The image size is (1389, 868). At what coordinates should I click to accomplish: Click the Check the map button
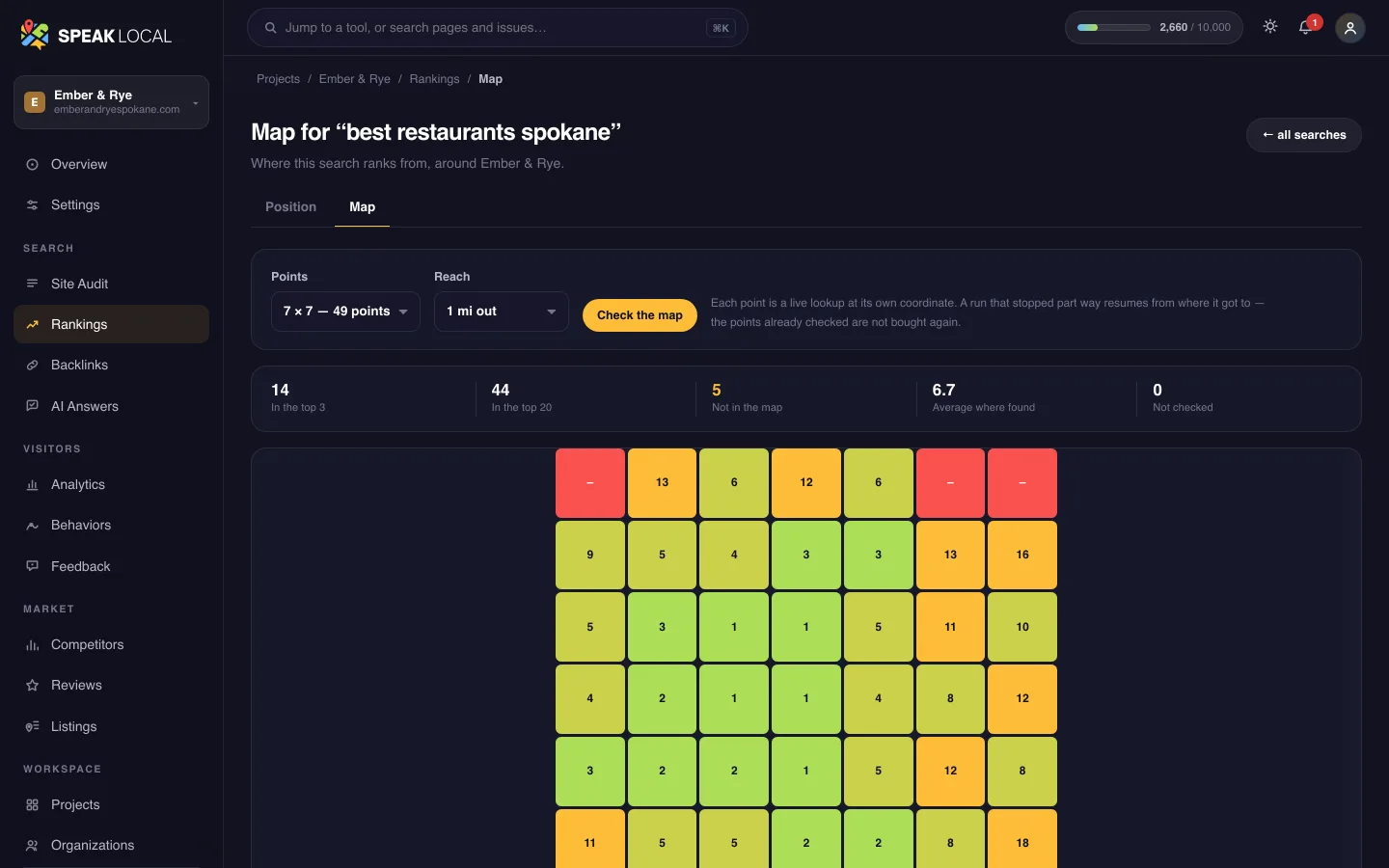(x=640, y=314)
